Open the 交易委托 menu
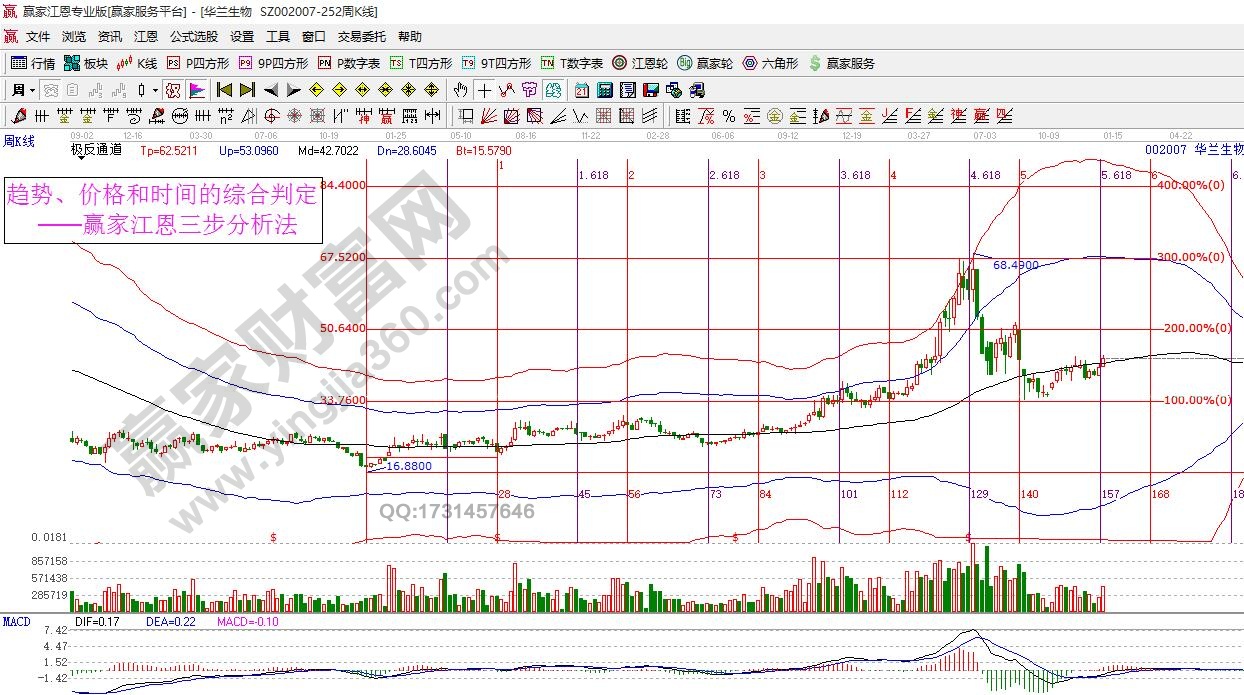 pyautogui.click(x=361, y=37)
